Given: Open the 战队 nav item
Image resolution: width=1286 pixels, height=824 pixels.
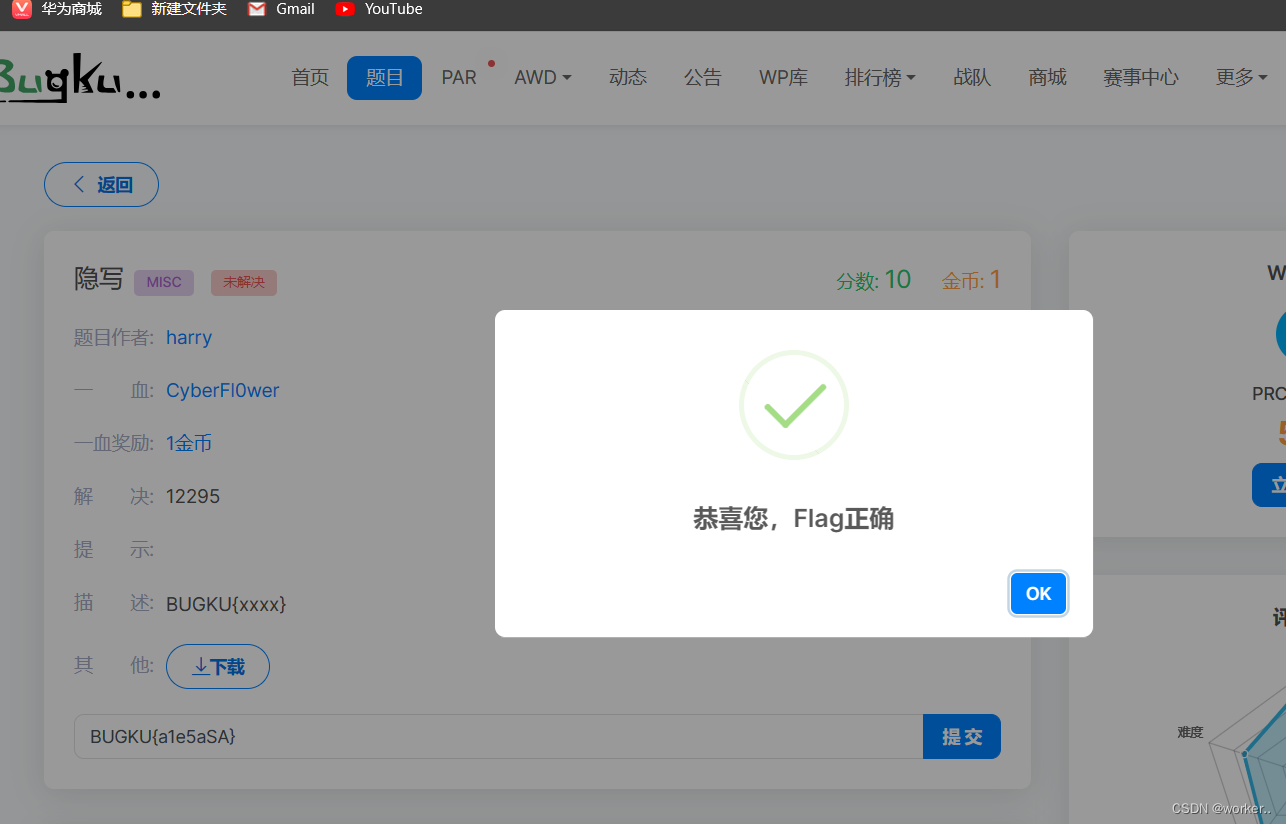Looking at the screenshot, I should pos(972,78).
